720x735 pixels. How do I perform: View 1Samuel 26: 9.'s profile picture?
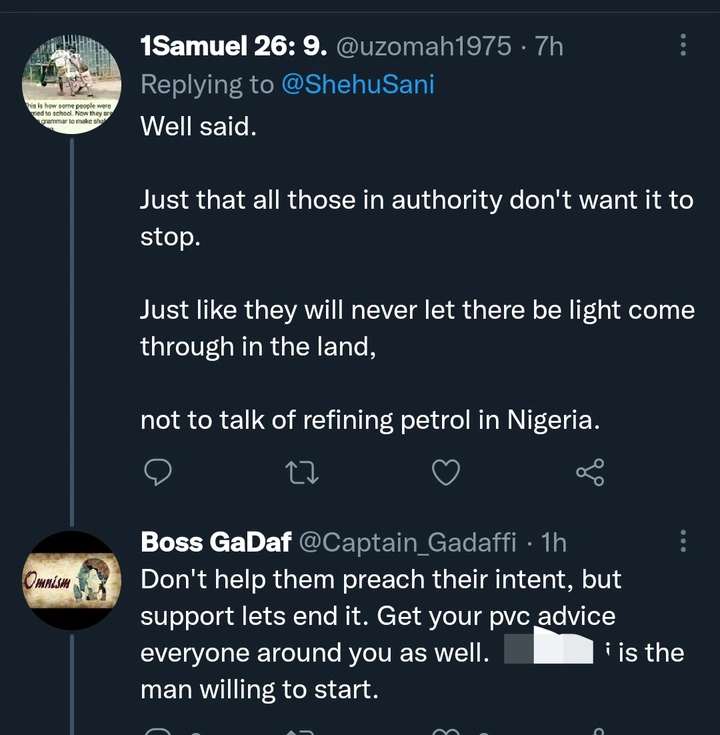71,85
